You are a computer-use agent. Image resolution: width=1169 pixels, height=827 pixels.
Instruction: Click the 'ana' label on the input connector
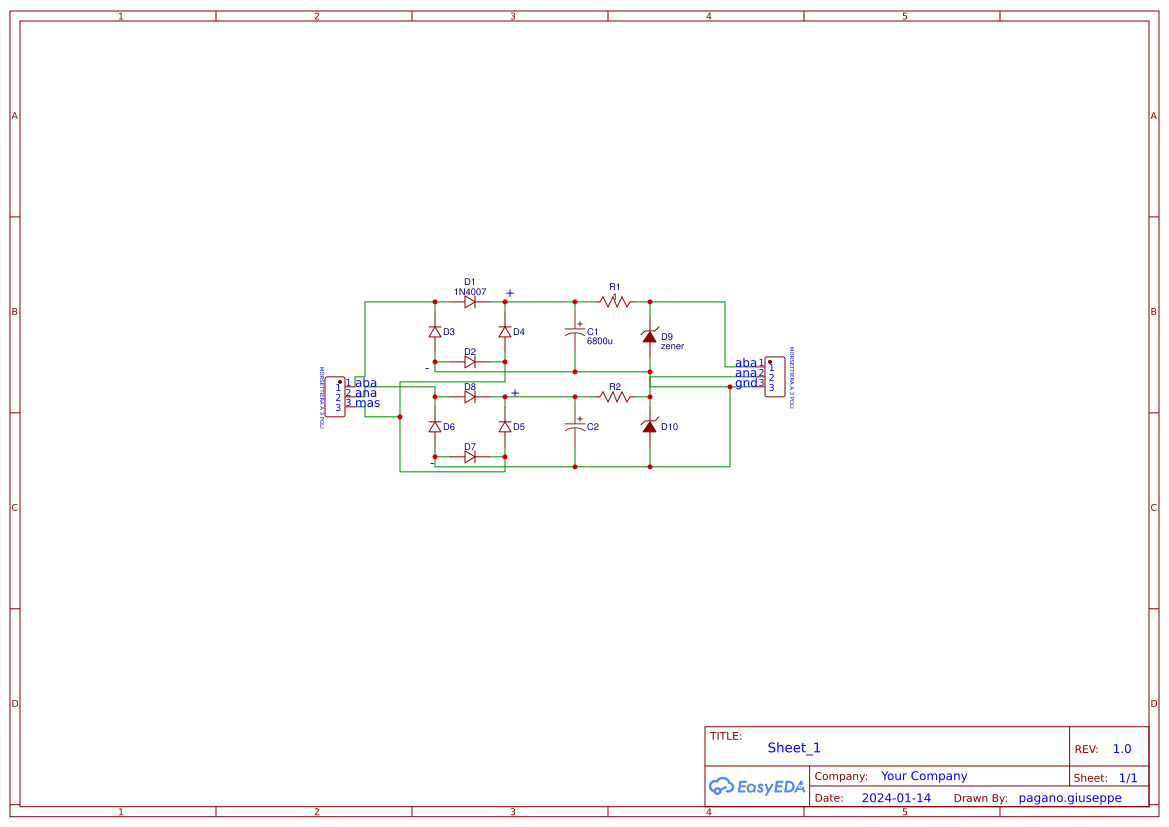tap(366, 393)
